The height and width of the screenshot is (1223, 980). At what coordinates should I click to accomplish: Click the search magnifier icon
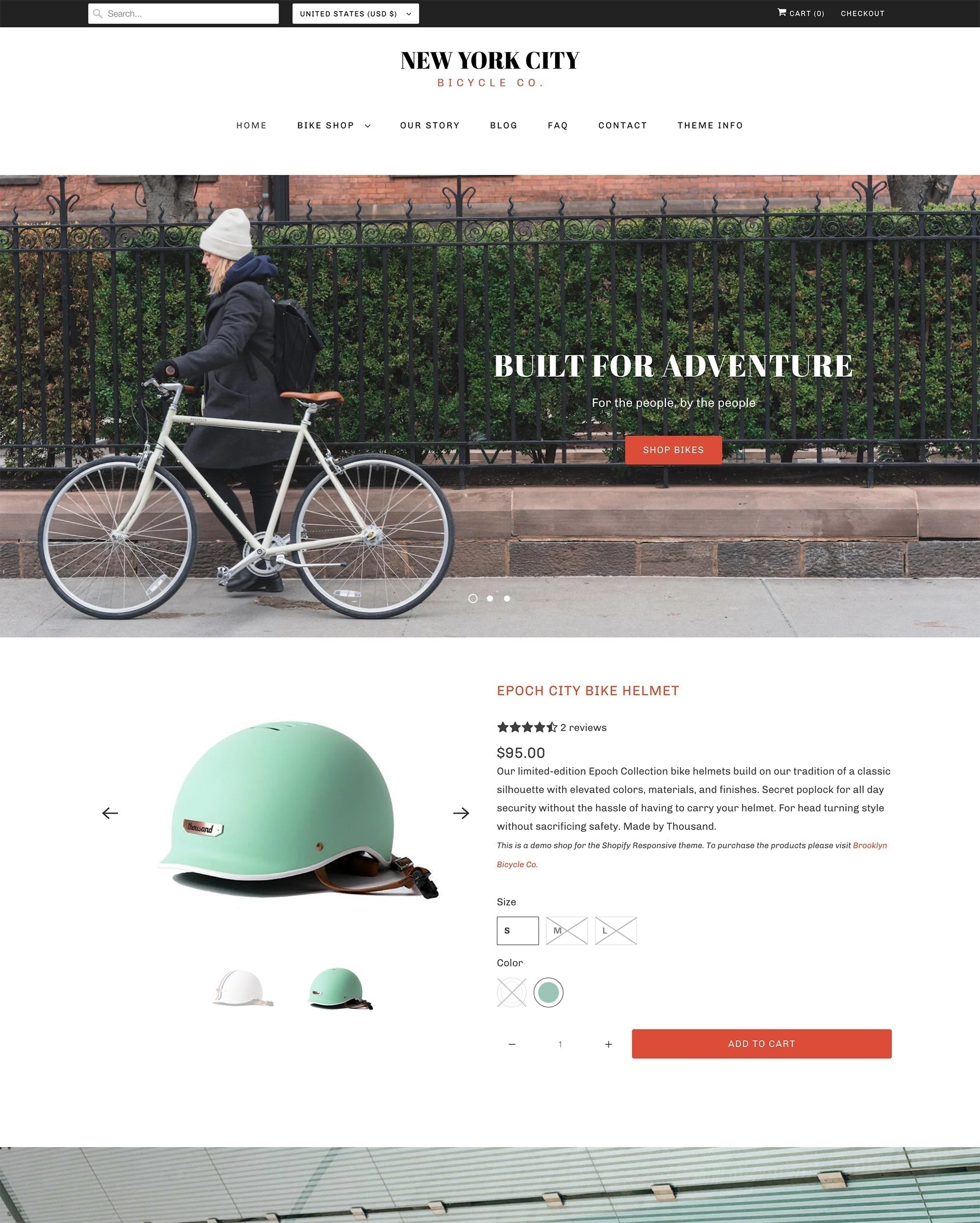click(98, 13)
